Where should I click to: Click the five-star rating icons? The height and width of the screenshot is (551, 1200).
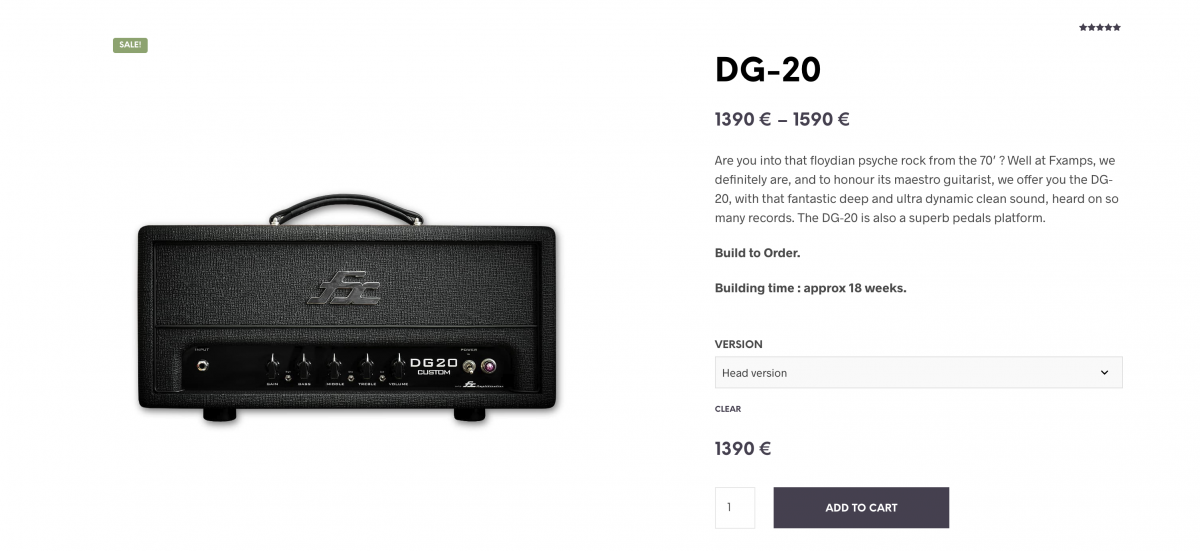pos(1100,27)
